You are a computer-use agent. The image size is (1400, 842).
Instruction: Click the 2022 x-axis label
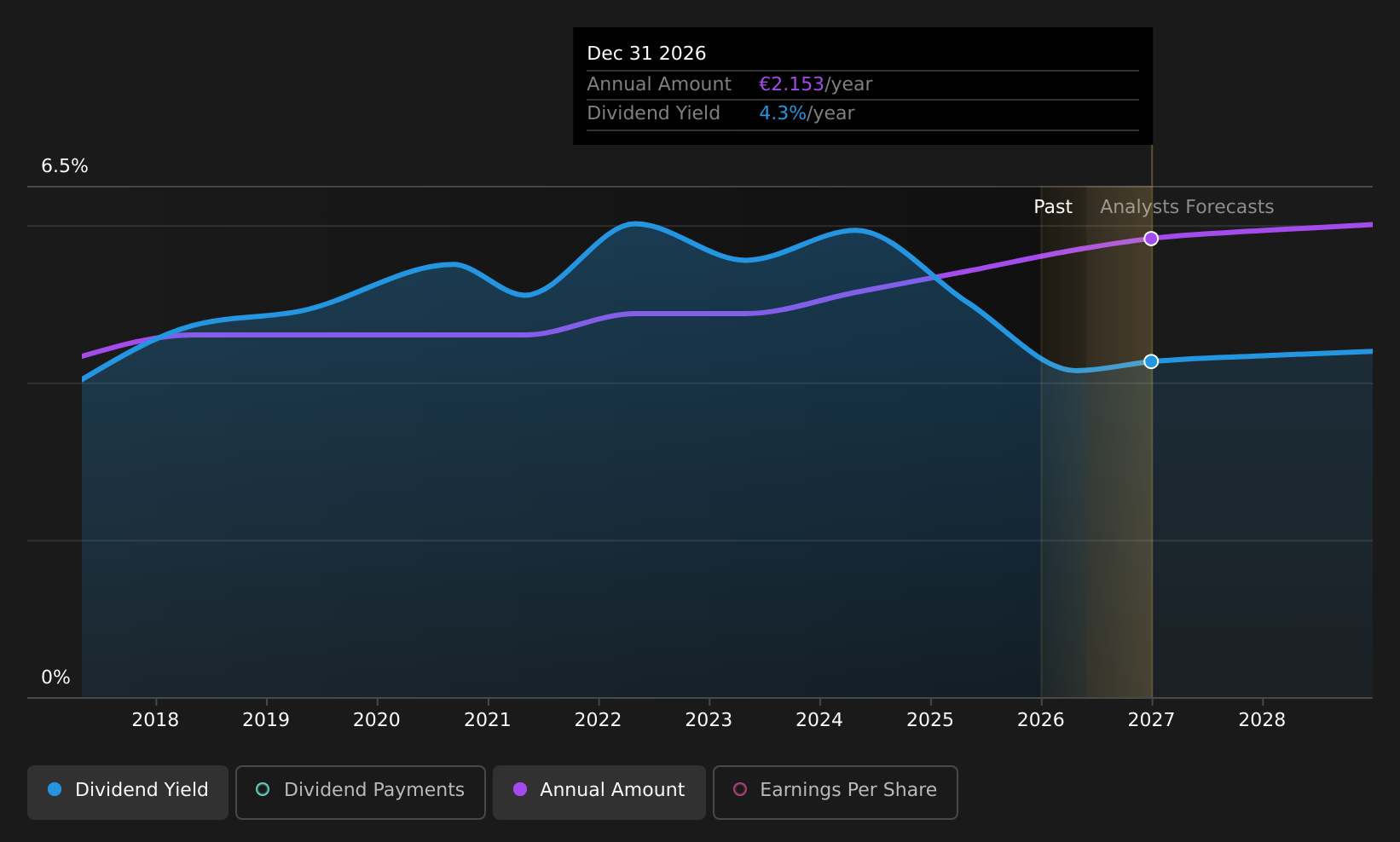point(599,720)
